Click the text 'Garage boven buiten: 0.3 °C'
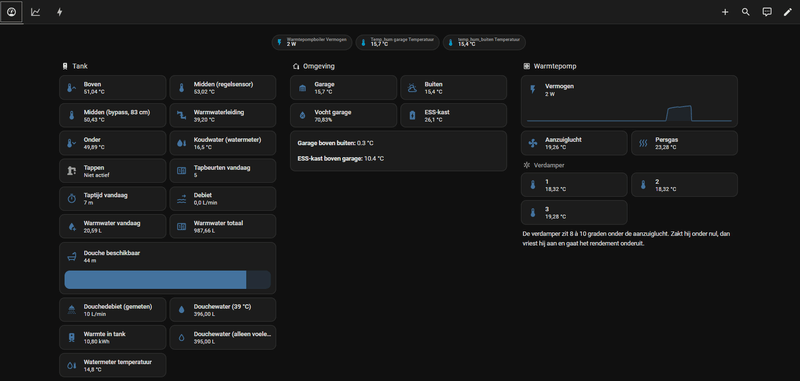This screenshot has width=800, height=381. 336,143
